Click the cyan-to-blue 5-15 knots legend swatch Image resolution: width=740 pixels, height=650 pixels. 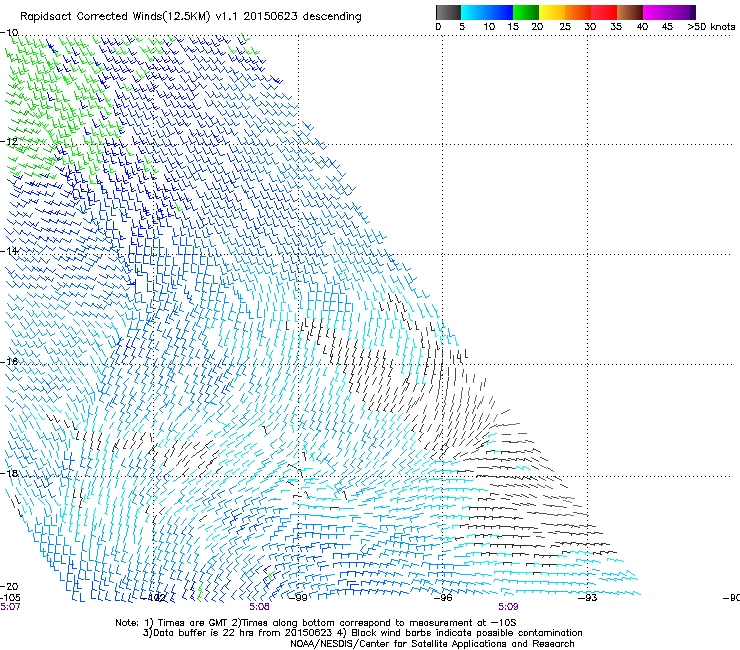487,12
